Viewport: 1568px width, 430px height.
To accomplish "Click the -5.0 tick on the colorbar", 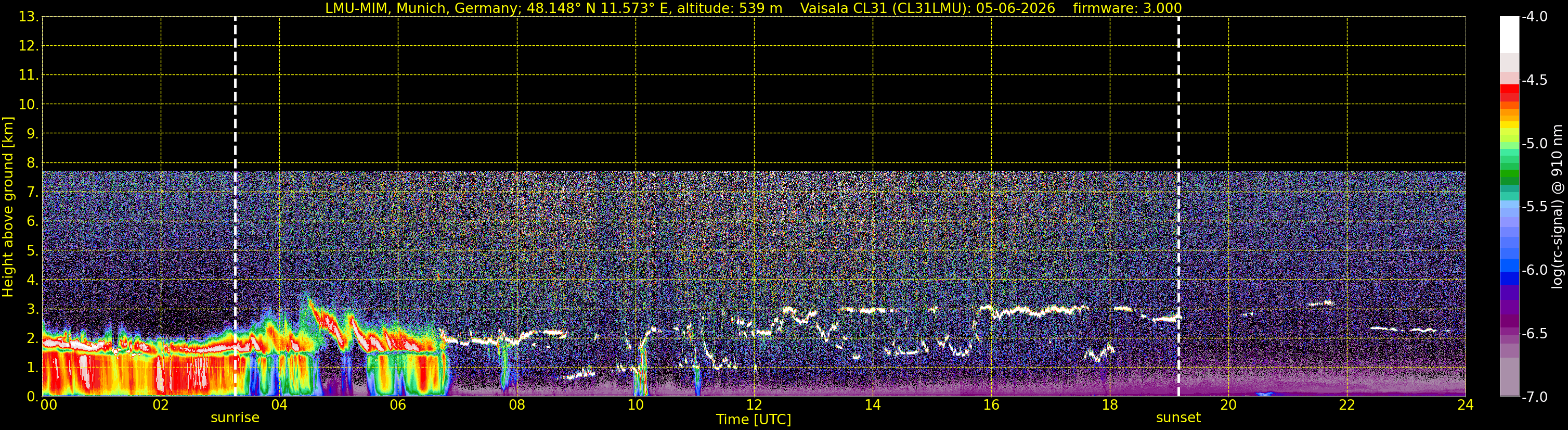I will click(1534, 144).
